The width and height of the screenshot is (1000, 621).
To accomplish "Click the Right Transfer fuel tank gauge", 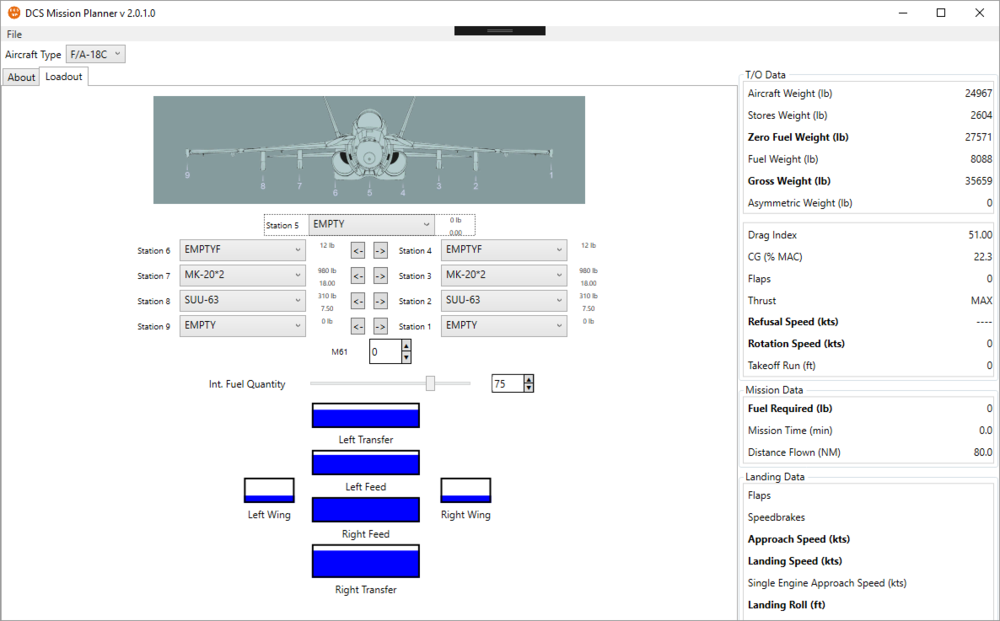I will click(365, 561).
